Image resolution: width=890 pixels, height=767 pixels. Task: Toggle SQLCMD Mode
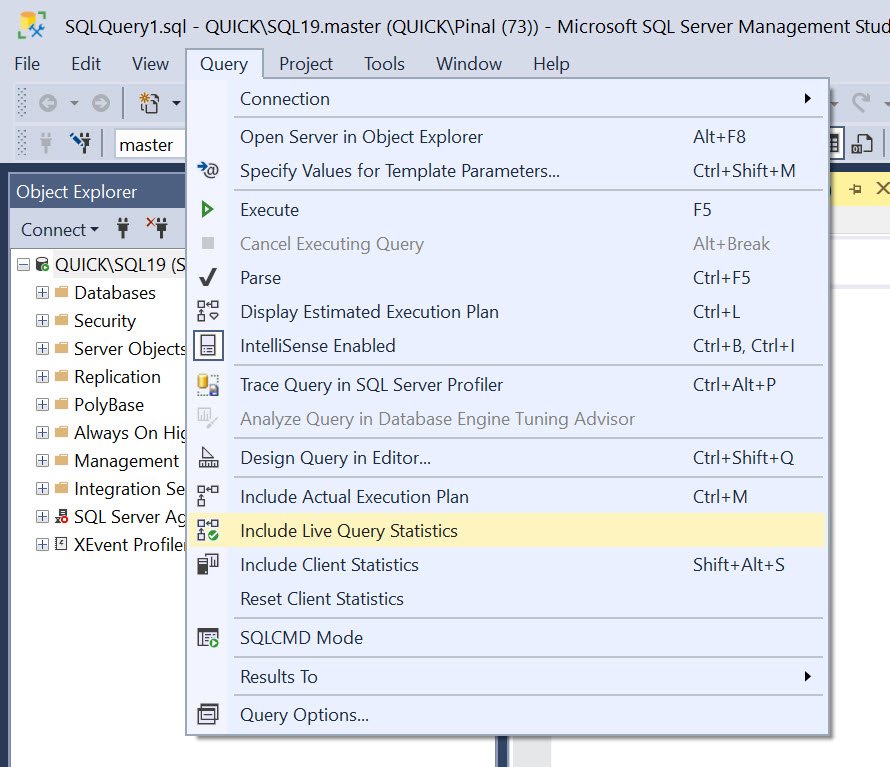coord(507,638)
